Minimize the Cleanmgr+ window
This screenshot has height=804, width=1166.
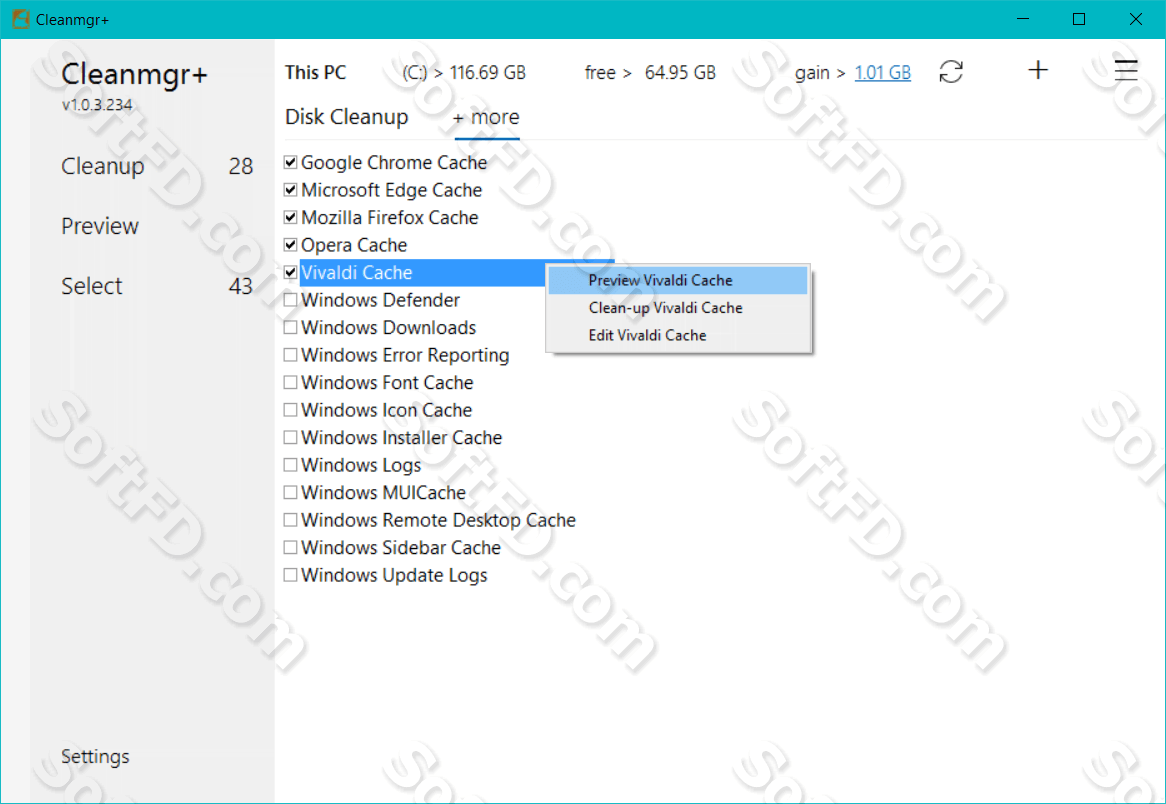point(1023,19)
